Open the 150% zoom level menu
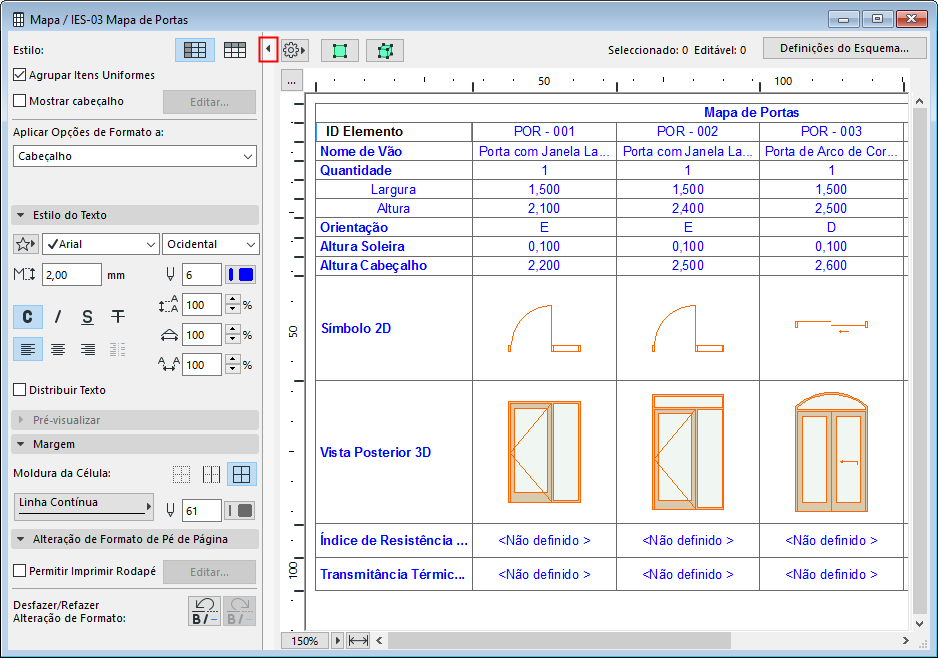The width and height of the screenshot is (938, 658). (x=305, y=640)
